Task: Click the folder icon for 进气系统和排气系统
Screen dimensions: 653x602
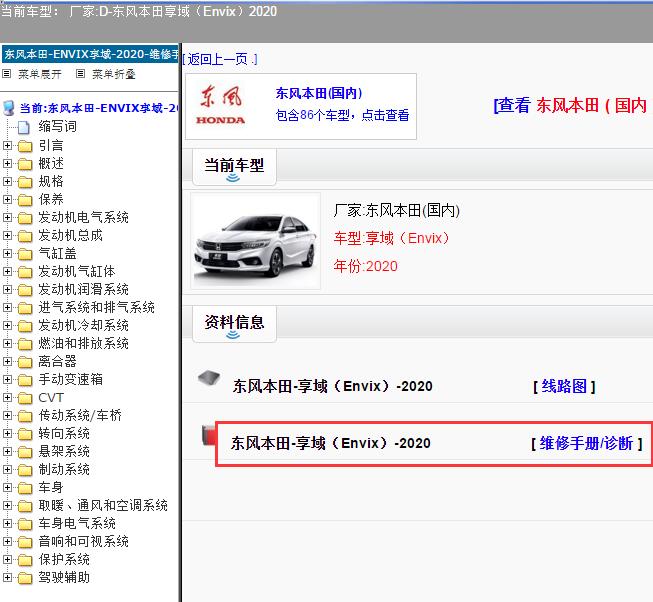Action: [x=25, y=308]
